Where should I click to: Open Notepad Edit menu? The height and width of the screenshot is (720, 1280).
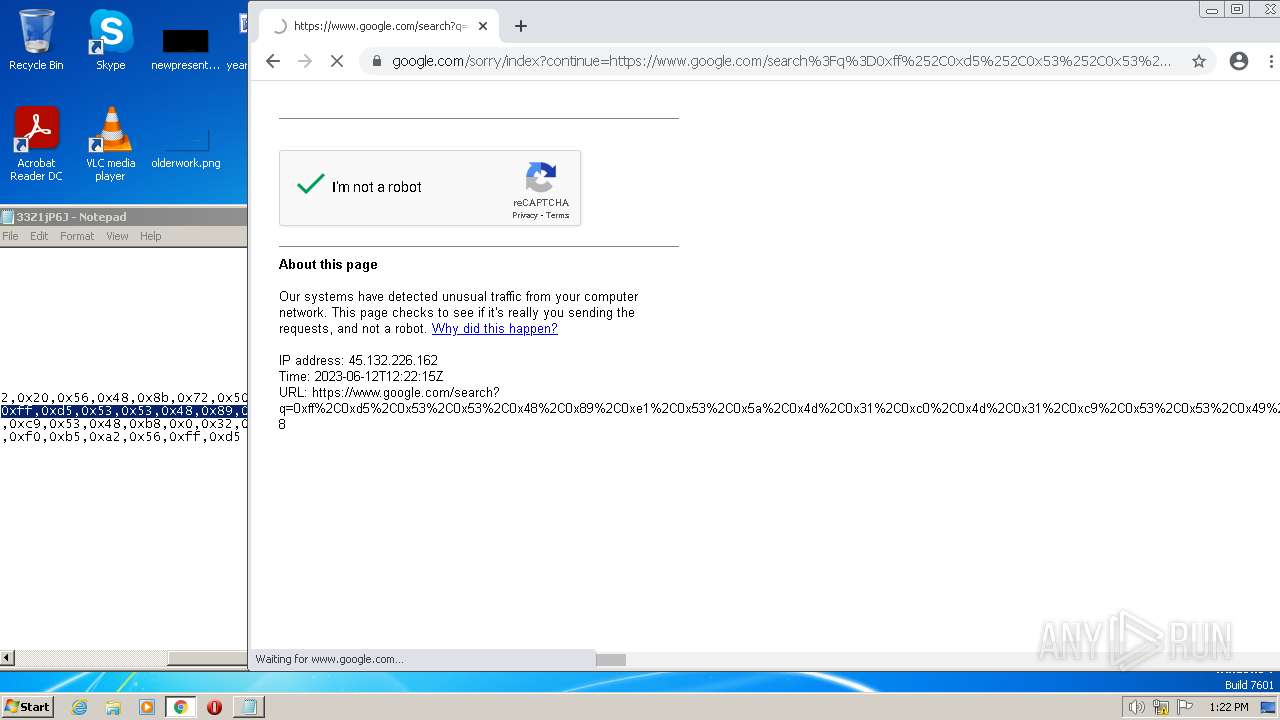[x=39, y=236]
